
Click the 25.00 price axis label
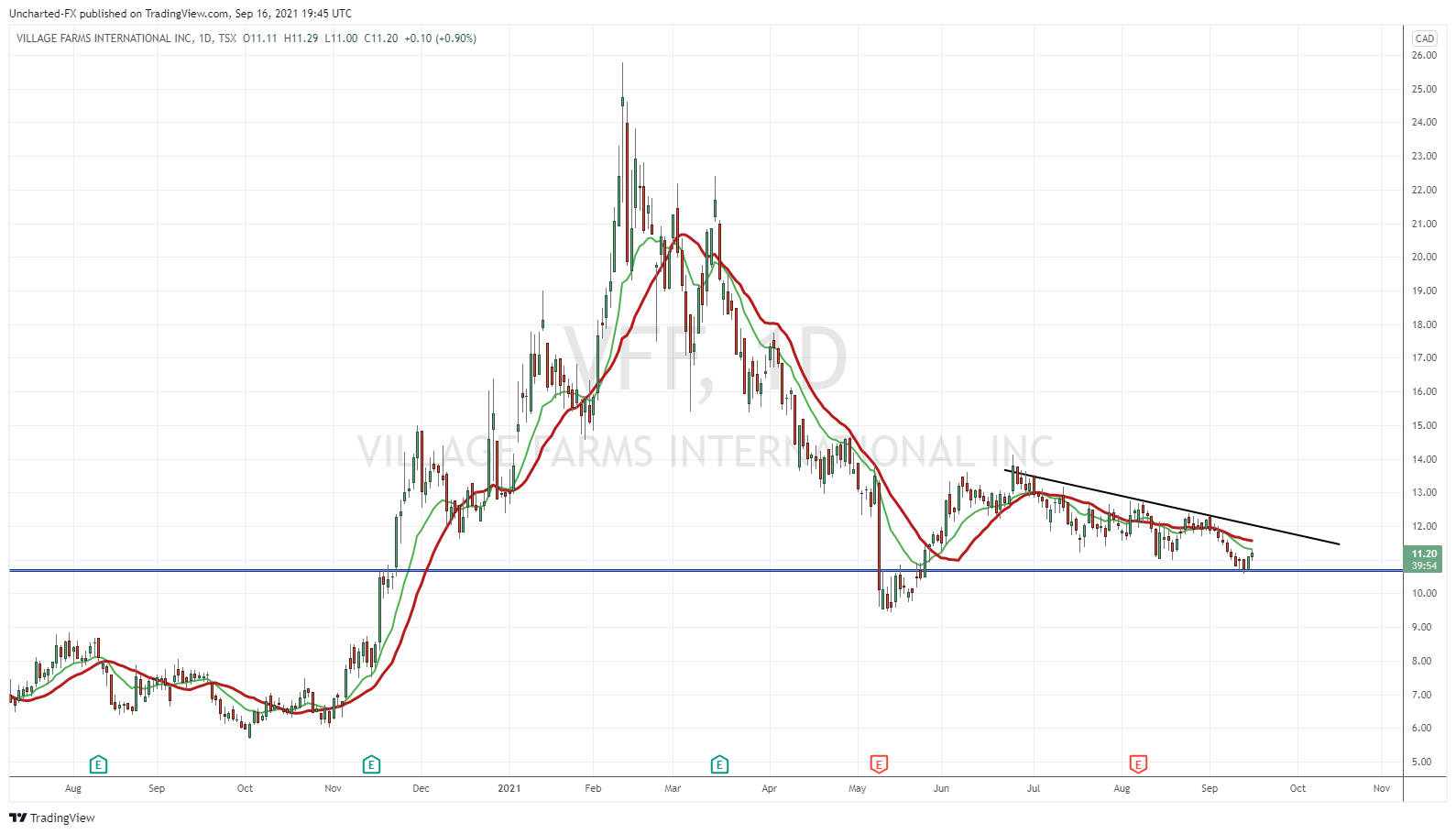click(x=1424, y=89)
